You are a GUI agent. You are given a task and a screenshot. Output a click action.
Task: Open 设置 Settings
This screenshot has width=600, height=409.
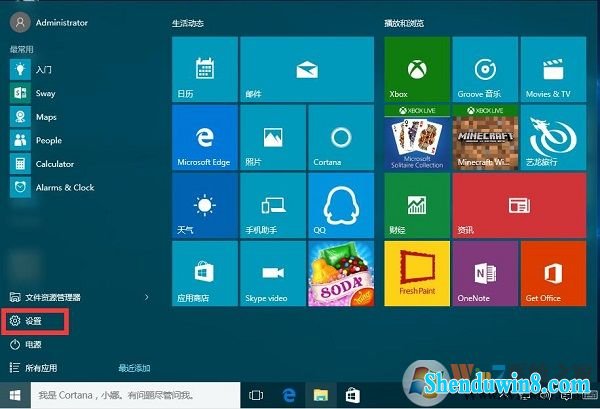pos(26,321)
